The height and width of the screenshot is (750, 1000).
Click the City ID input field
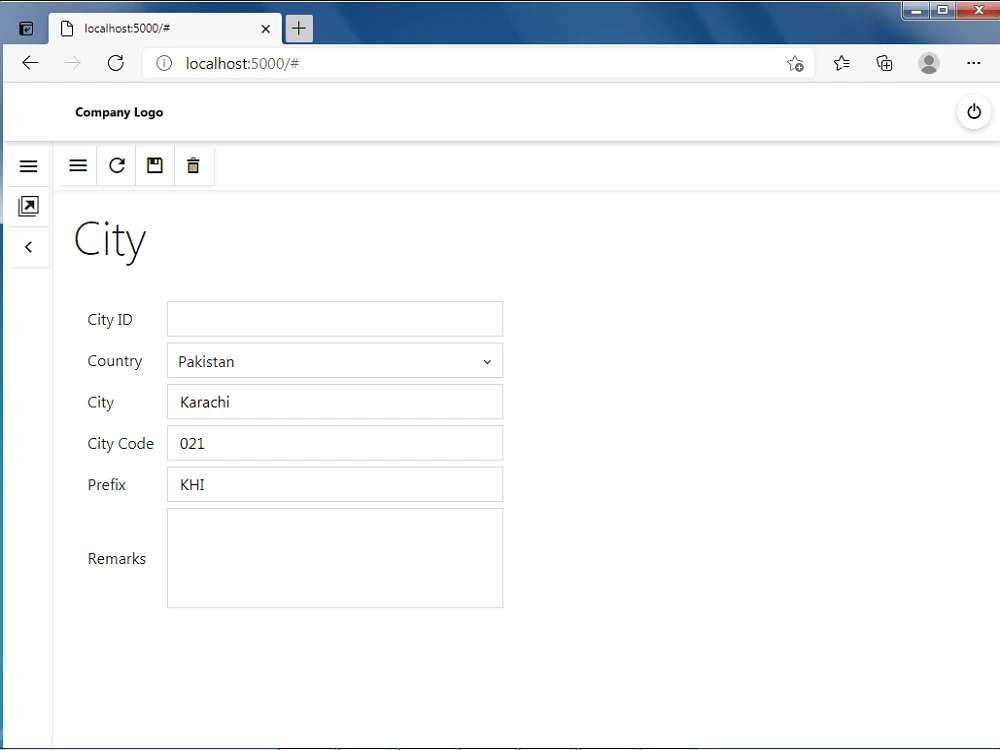[x=335, y=319]
